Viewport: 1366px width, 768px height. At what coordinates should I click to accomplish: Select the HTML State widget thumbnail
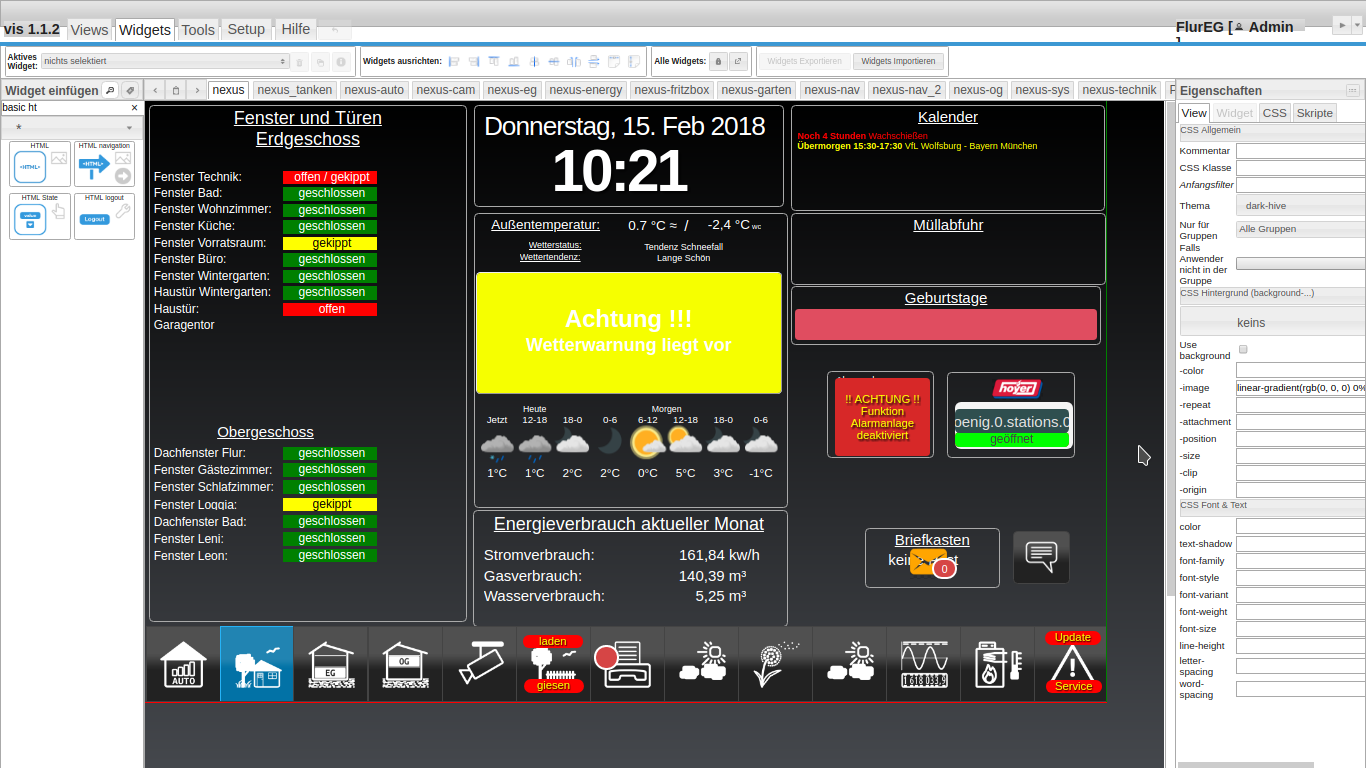[x=40, y=216]
